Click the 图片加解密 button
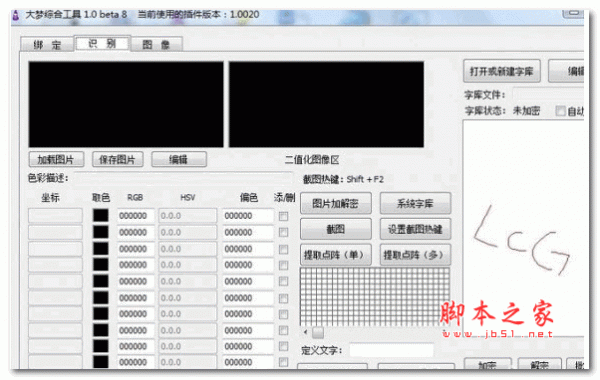The height and width of the screenshot is (380, 600). 336,203
